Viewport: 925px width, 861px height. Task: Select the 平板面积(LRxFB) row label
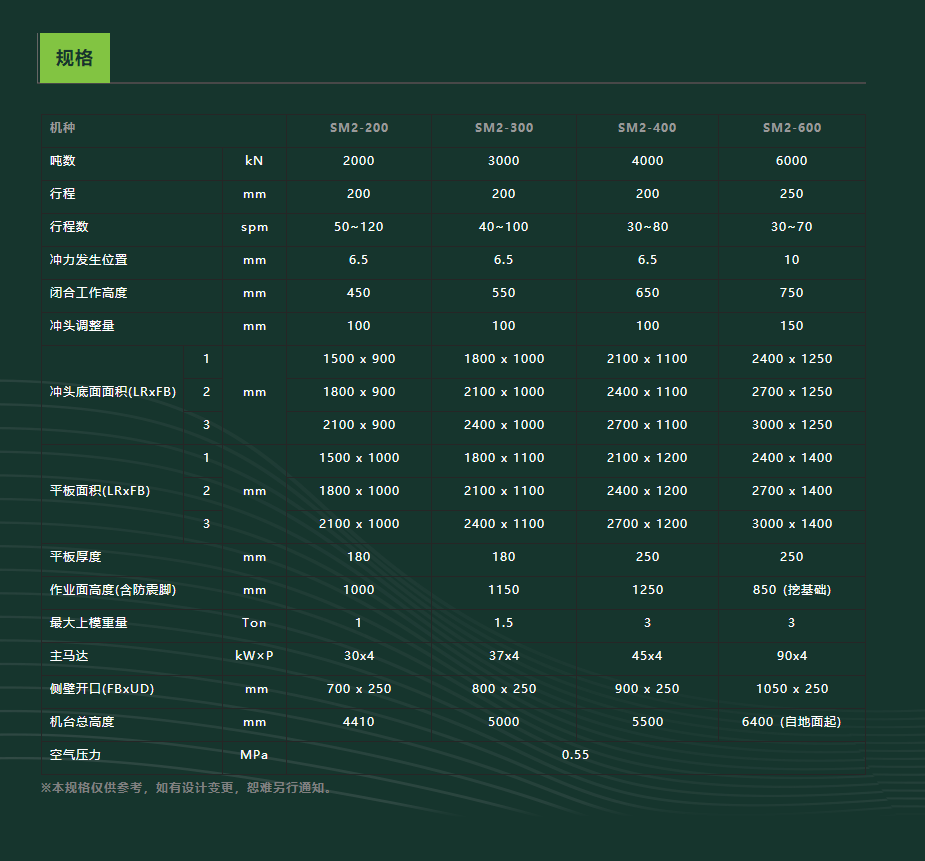(100, 491)
